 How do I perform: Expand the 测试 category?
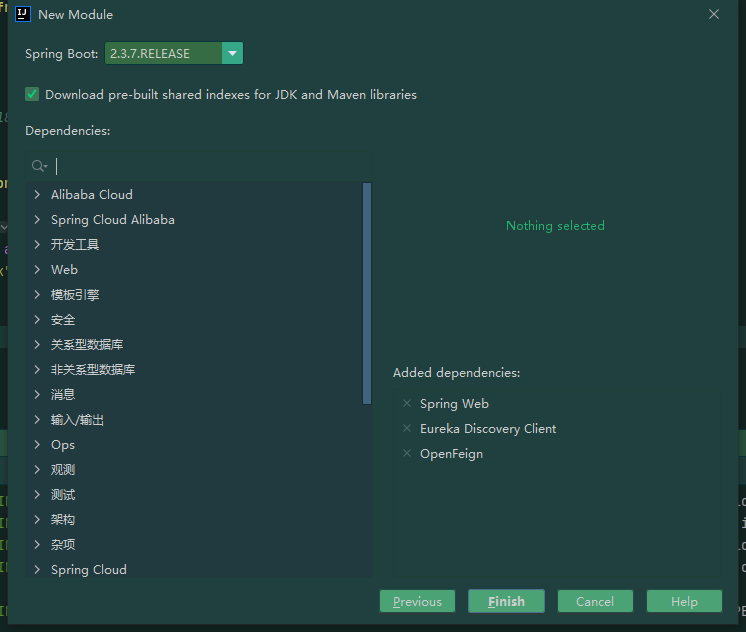(37, 494)
